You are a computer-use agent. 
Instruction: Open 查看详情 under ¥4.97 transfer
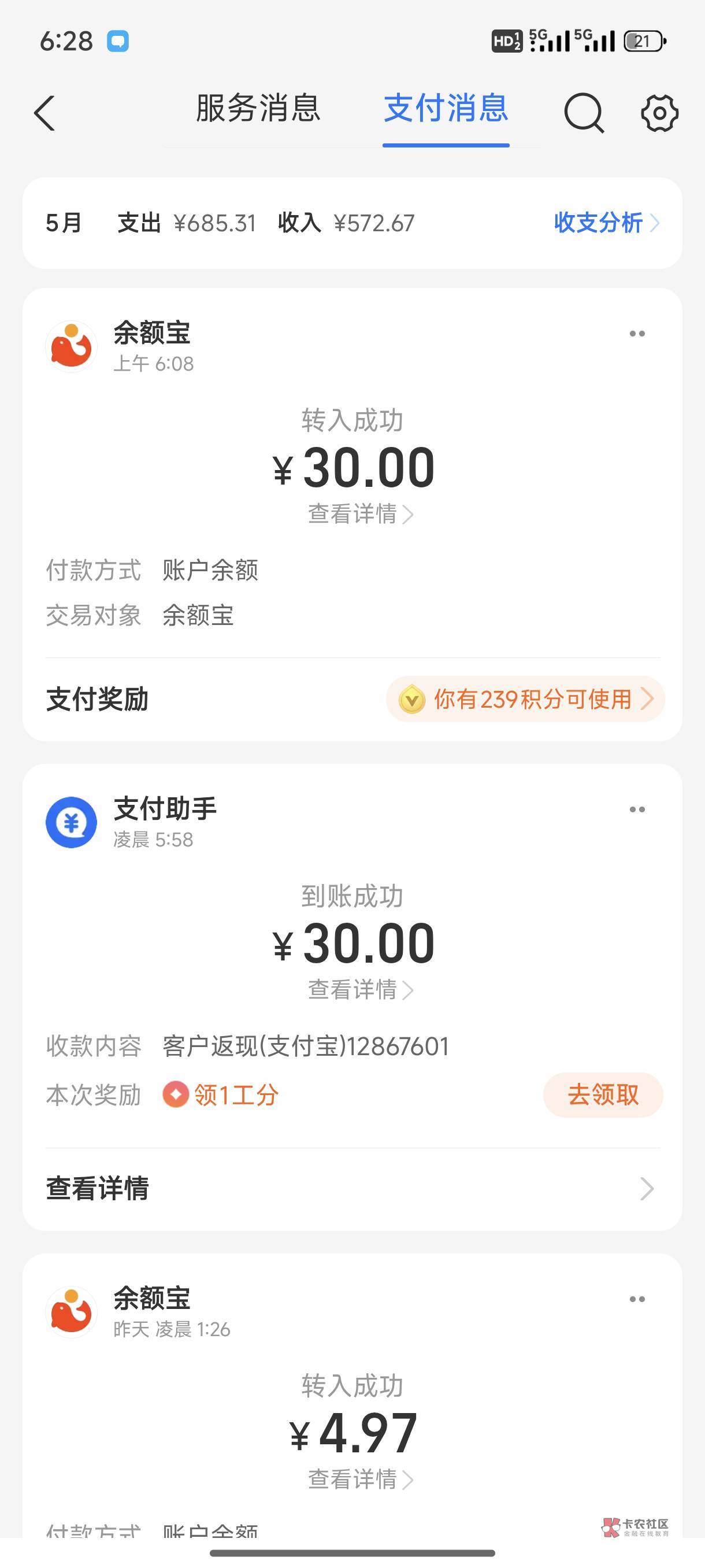[x=360, y=1480]
